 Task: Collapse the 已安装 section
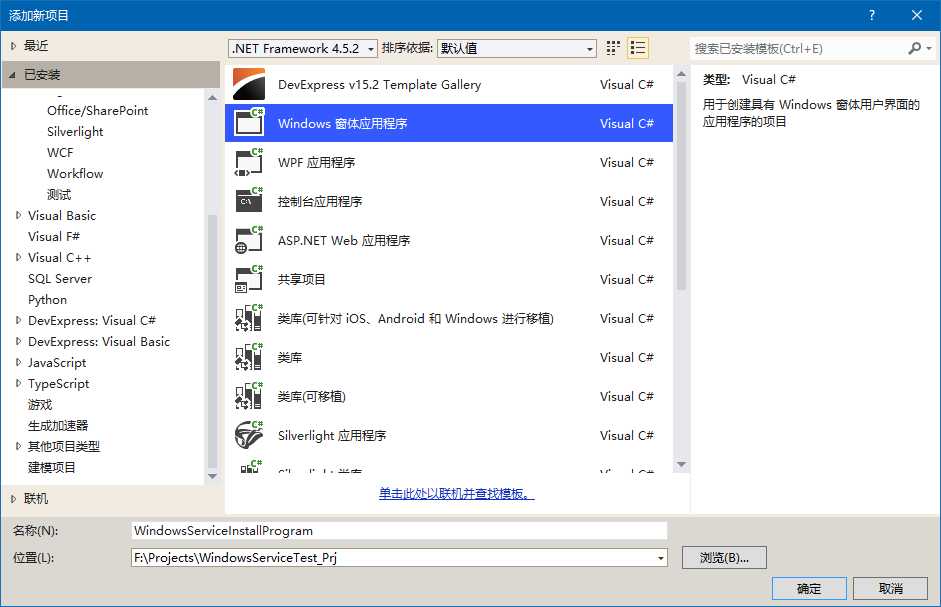click(x=12, y=74)
